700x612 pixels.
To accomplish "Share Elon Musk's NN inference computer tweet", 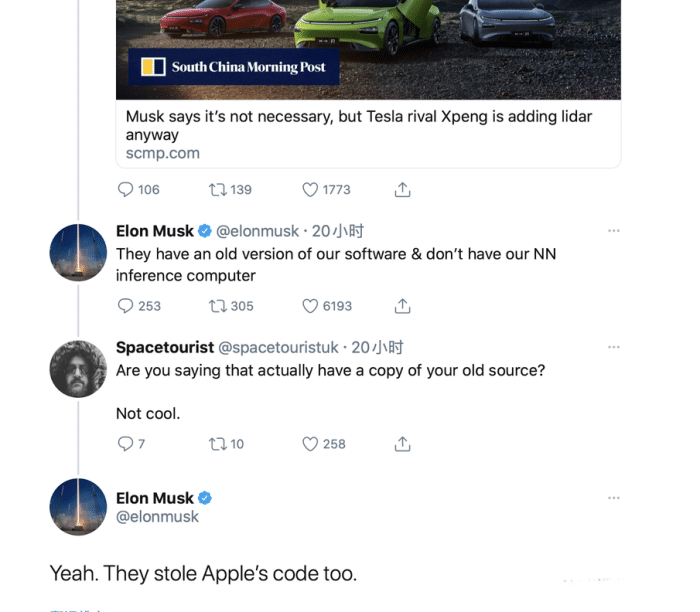I will 402,305.
